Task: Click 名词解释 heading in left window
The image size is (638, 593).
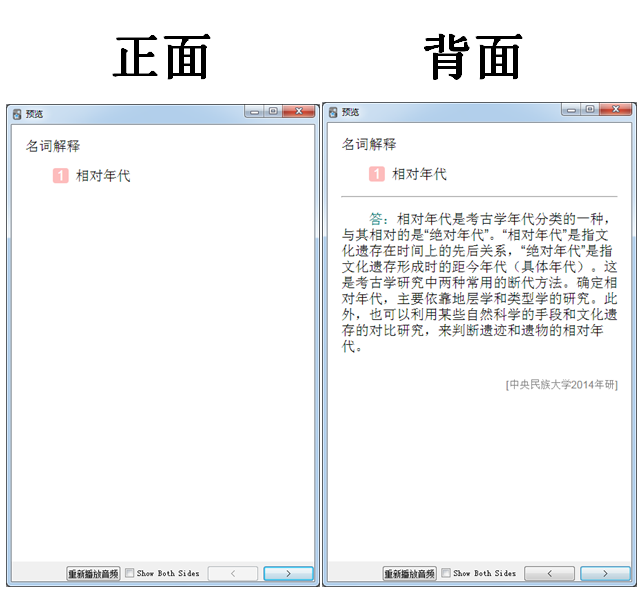Action: click(53, 146)
